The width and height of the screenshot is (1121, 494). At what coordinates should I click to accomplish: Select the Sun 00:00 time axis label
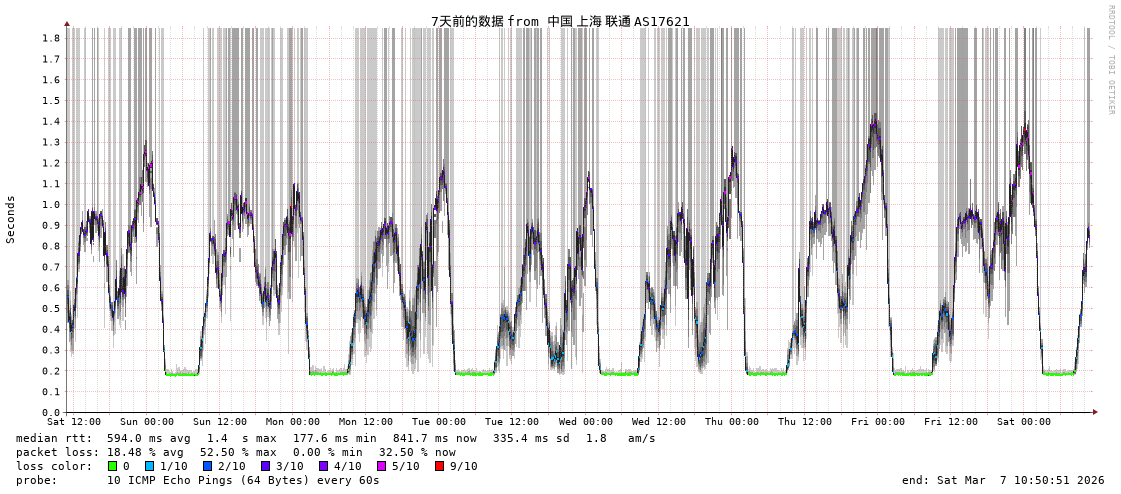pos(147,422)
